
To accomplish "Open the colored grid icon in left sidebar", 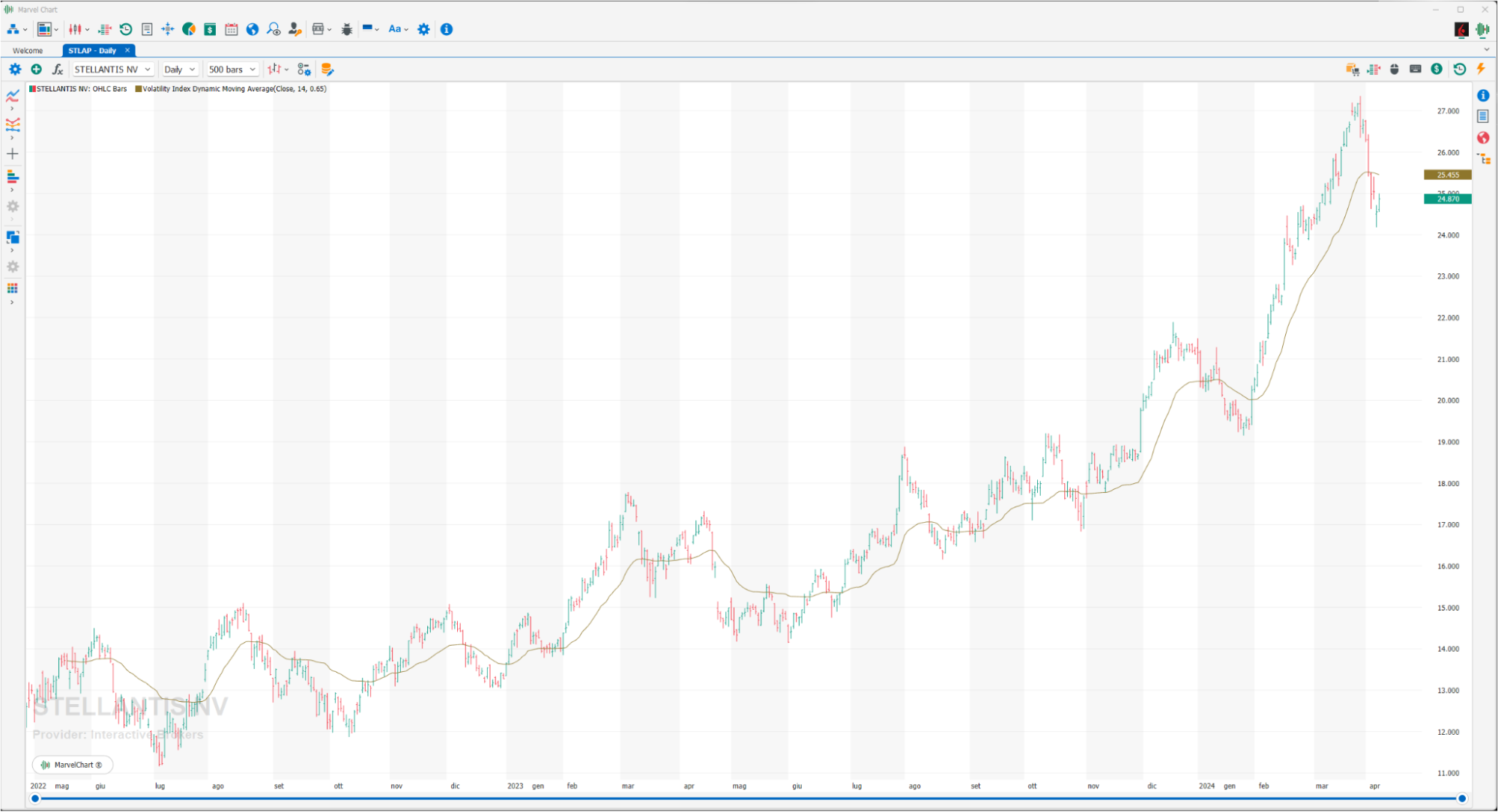I will [x=13, y=288].
